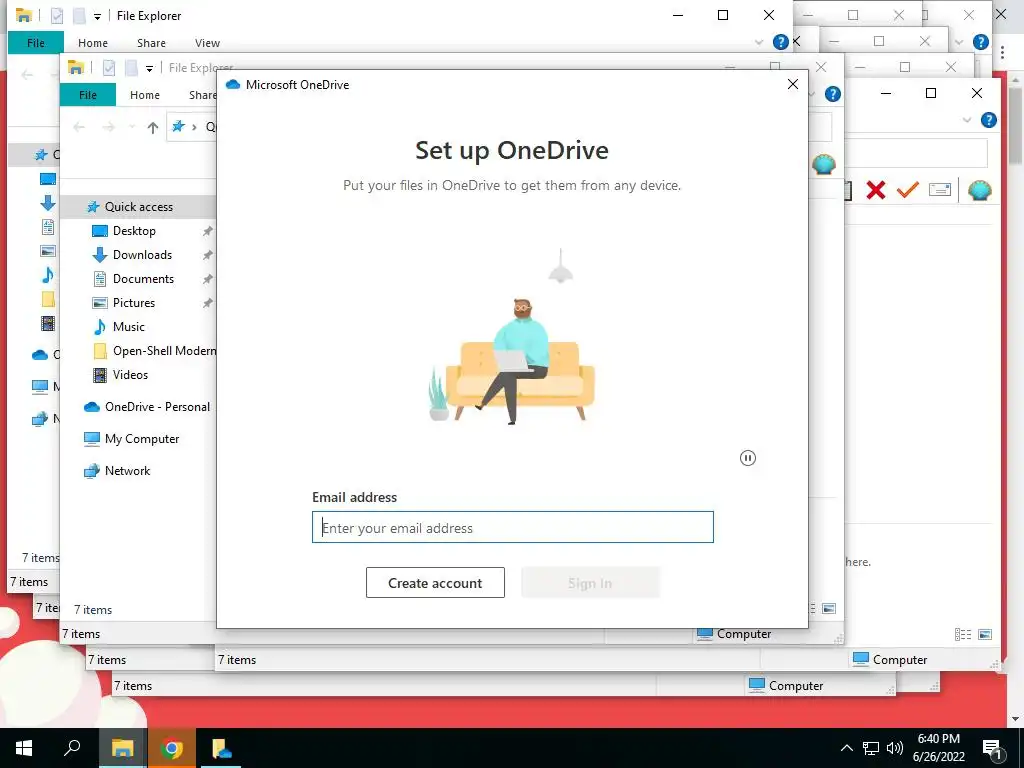Click the Chrome taskbar icon
This screenshot has height=768, width=1024.
click(x=171, y=748)
